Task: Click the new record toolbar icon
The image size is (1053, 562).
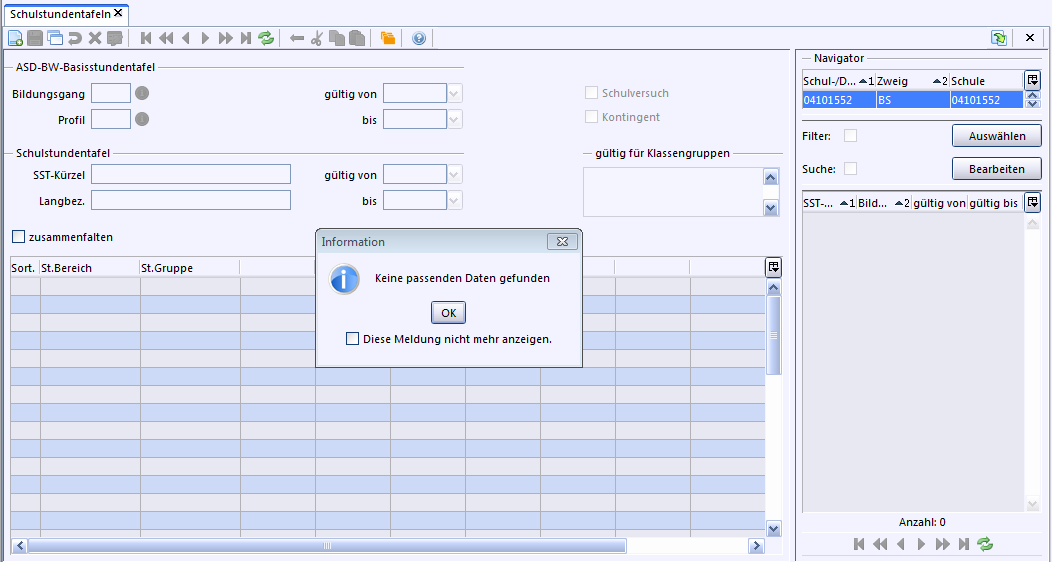Action: [x=15, y=38]
